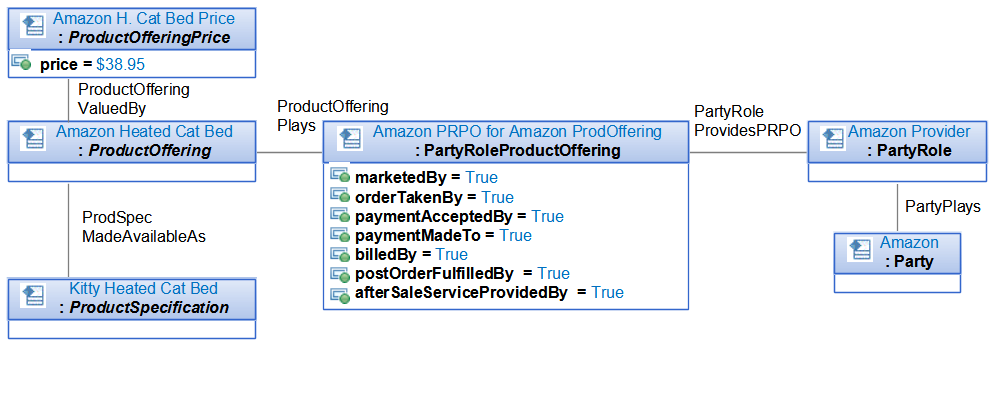
Task: Select the marketedBy slot icon
Action: (340, 176)
